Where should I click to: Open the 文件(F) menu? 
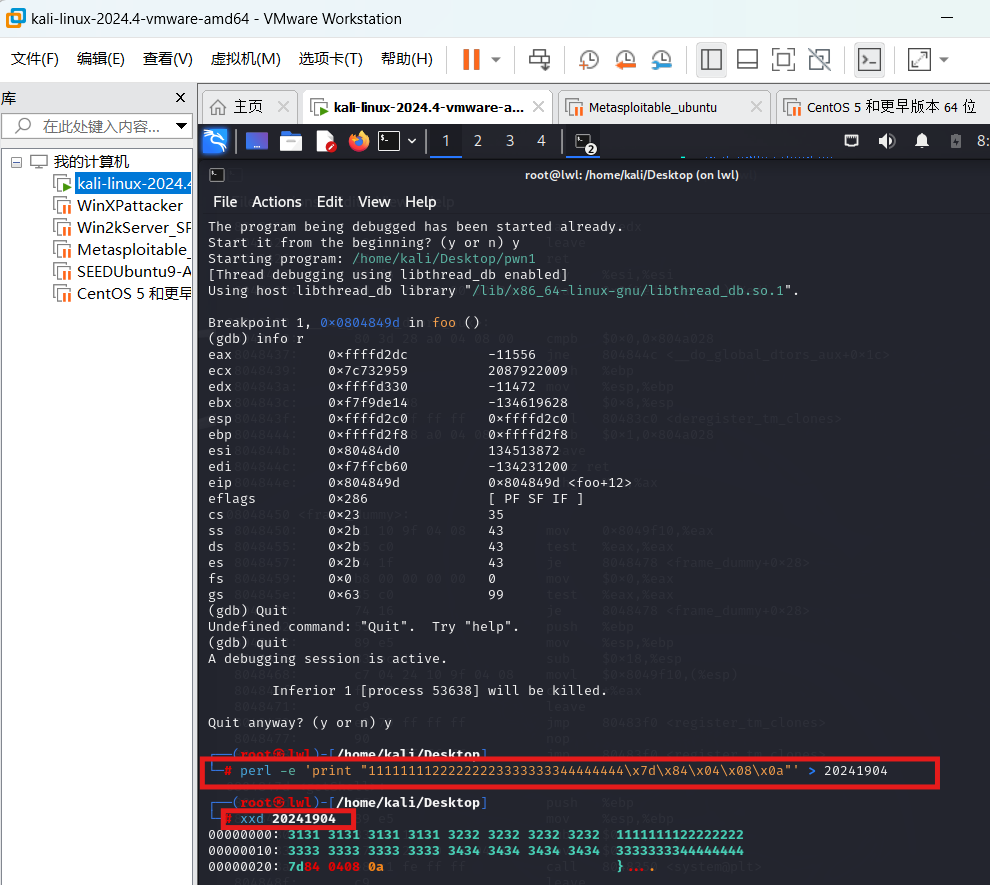click(35, 59)
